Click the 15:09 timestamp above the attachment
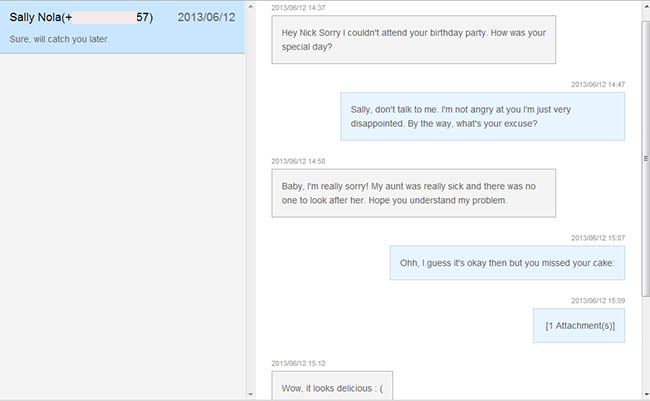Image resolution: width=650 pixels, height=401 pixels. 598,300
